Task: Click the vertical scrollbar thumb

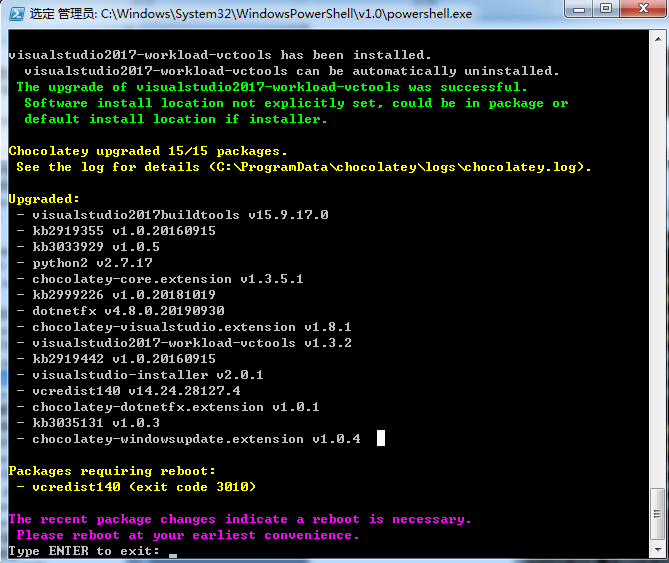Action: point(658,514)
